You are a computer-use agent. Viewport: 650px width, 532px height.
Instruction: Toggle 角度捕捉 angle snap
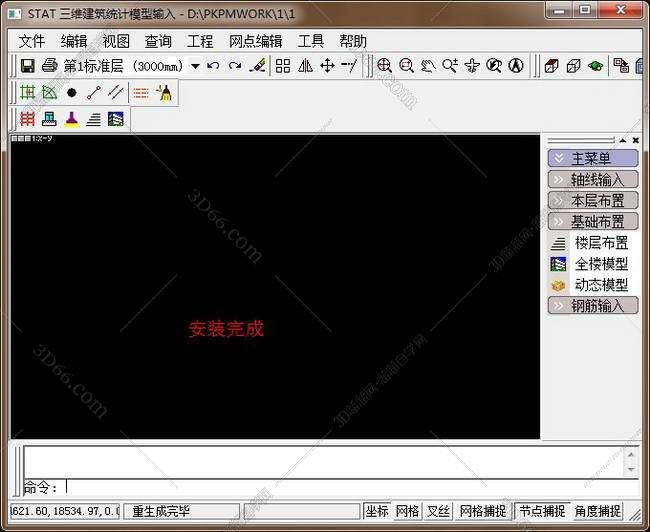(x=597, y=511)
